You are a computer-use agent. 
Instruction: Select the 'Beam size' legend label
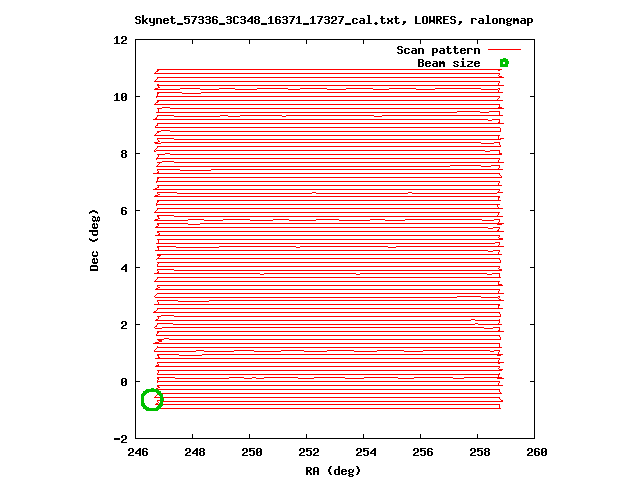tap(449, 63)
